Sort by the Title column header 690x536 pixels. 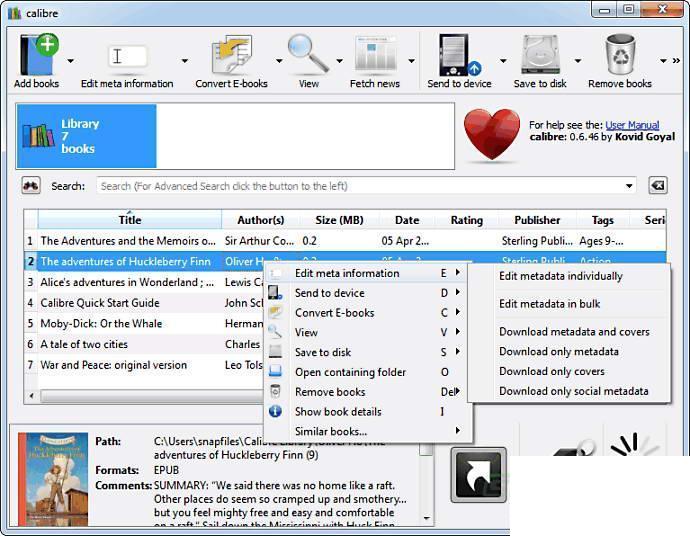130,220
